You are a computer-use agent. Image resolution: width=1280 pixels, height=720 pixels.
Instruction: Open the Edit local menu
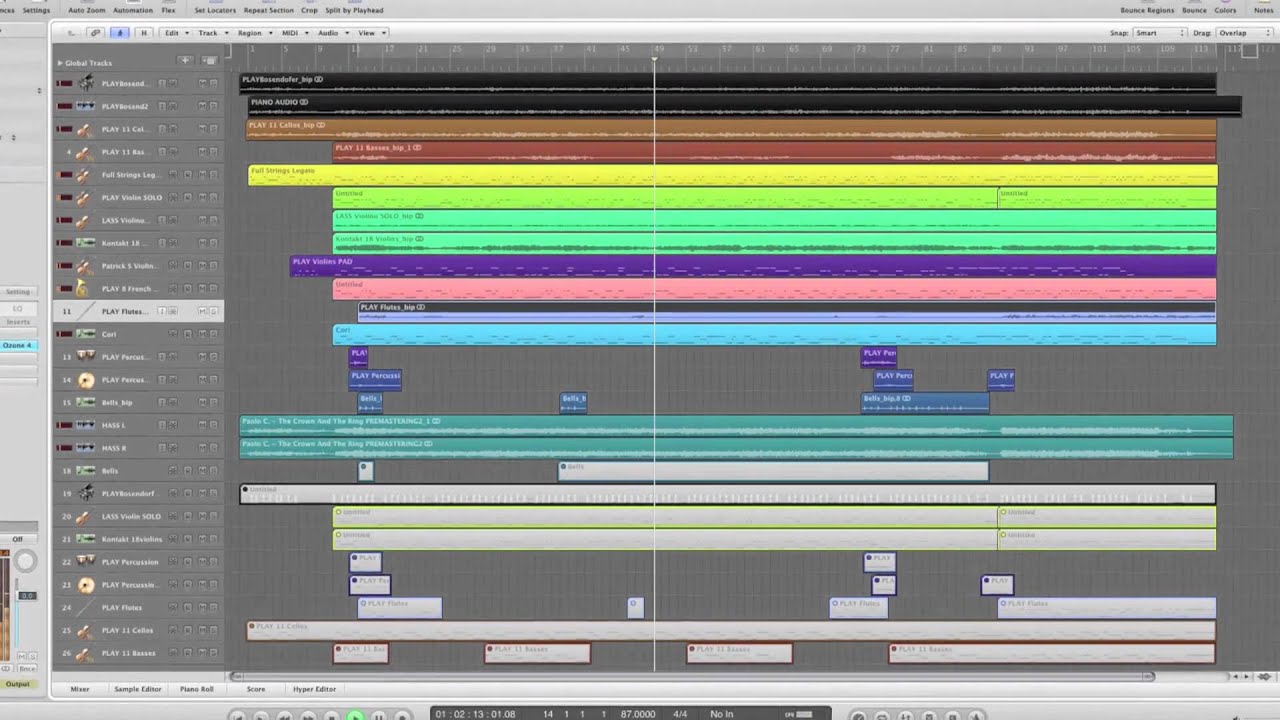[174, 33]
